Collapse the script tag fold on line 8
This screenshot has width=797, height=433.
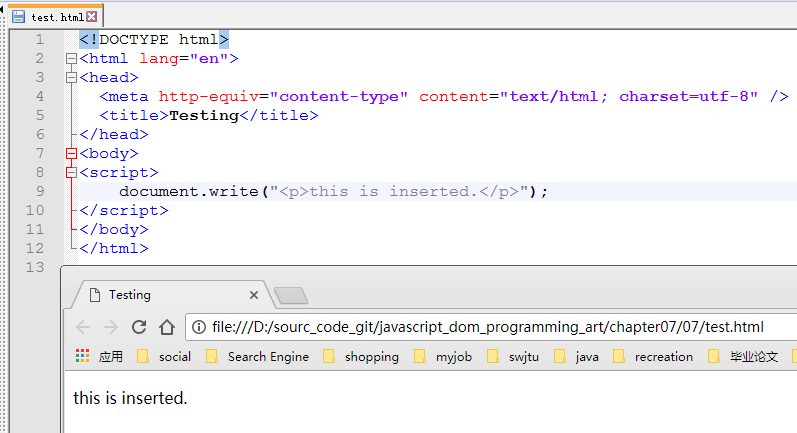71,173
